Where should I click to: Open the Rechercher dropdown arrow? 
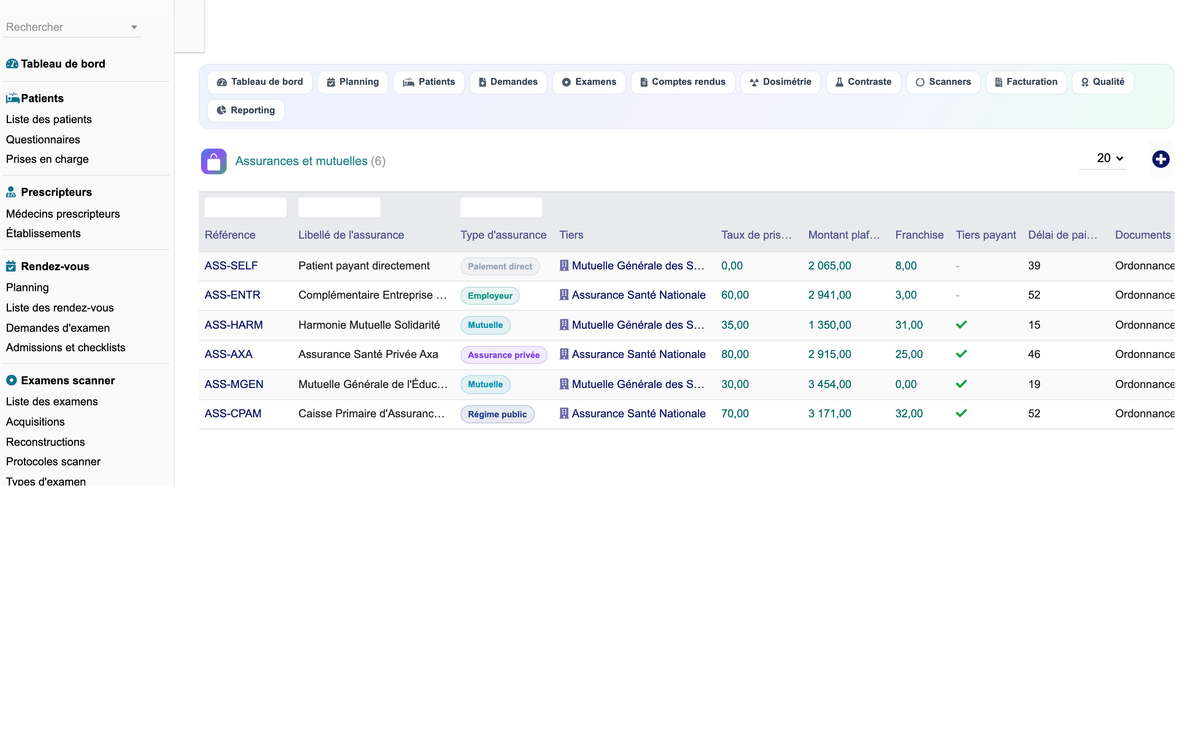134,28
